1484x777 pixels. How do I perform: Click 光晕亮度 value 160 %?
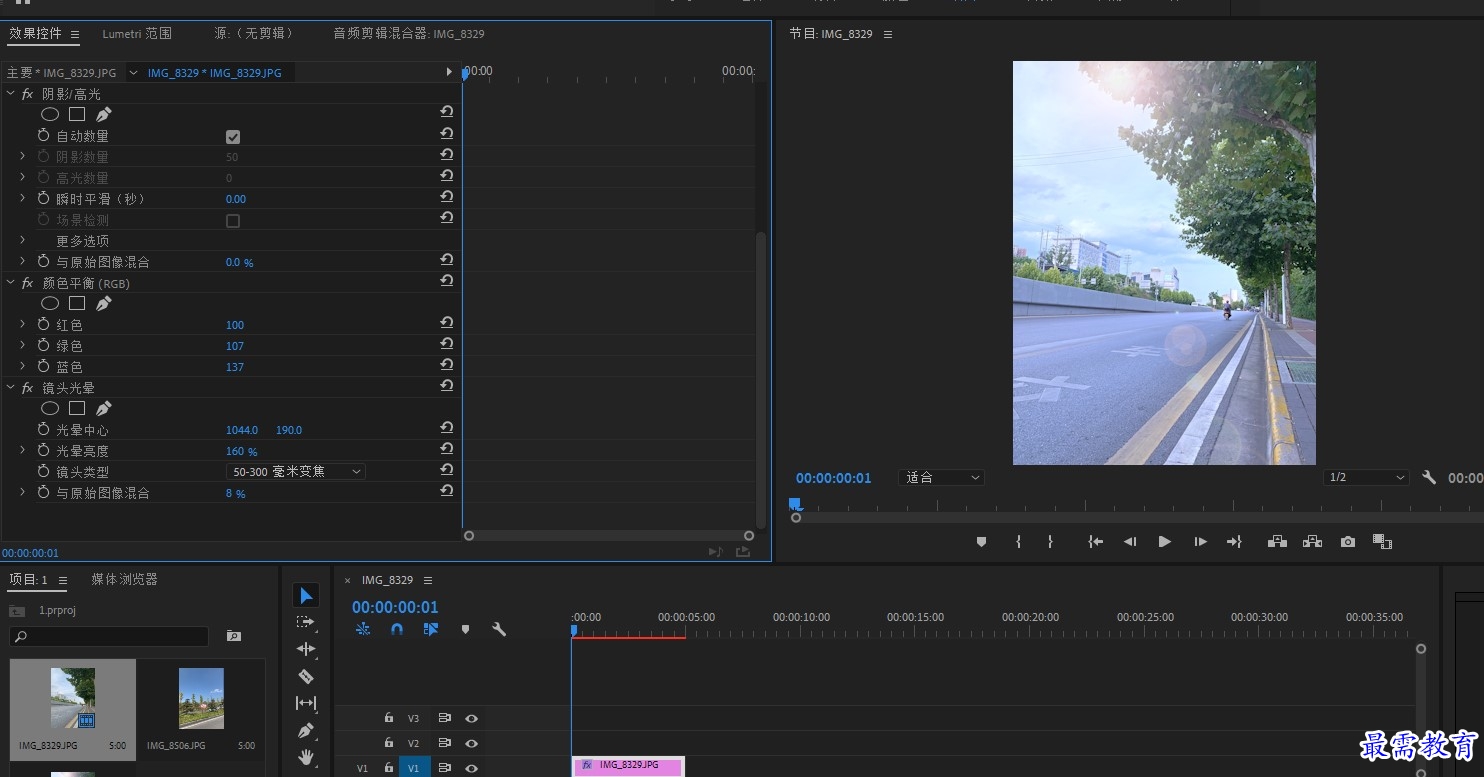(242, 452)
